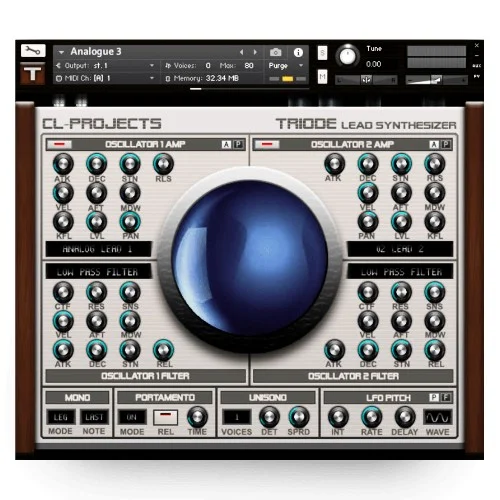
Task: Open Oscillator 2 LOW PASS FILTER type selector
Action: point(400,272)
